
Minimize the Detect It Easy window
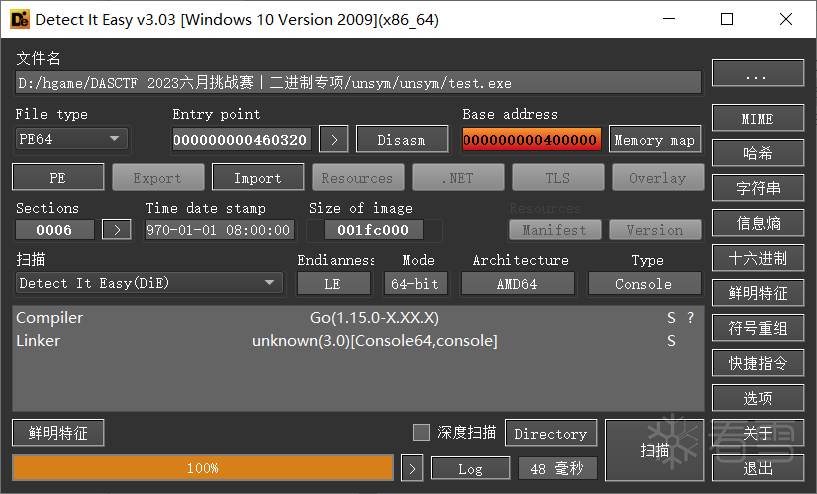pos(669,19)
